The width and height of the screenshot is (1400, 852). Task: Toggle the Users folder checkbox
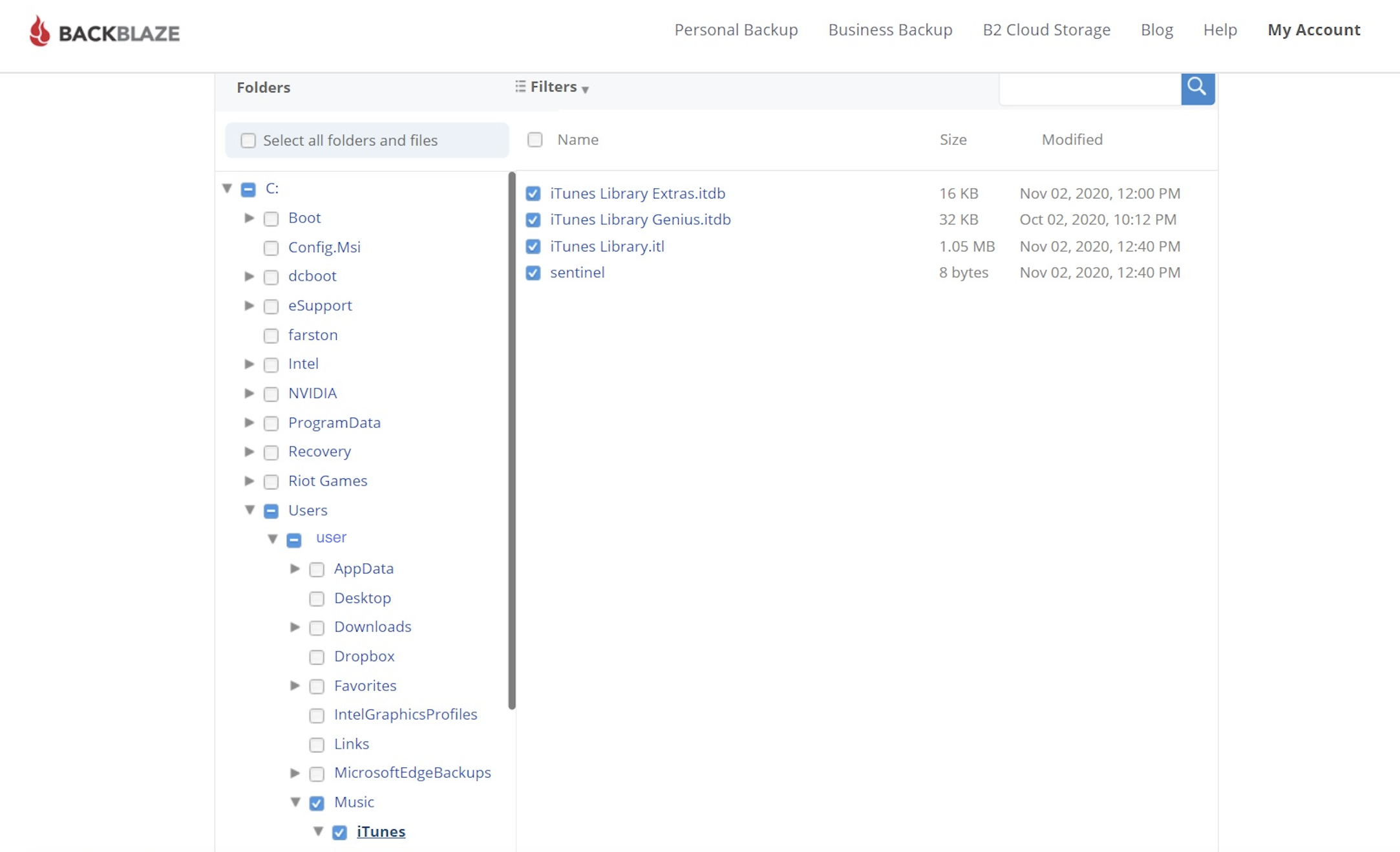point(271,511)
